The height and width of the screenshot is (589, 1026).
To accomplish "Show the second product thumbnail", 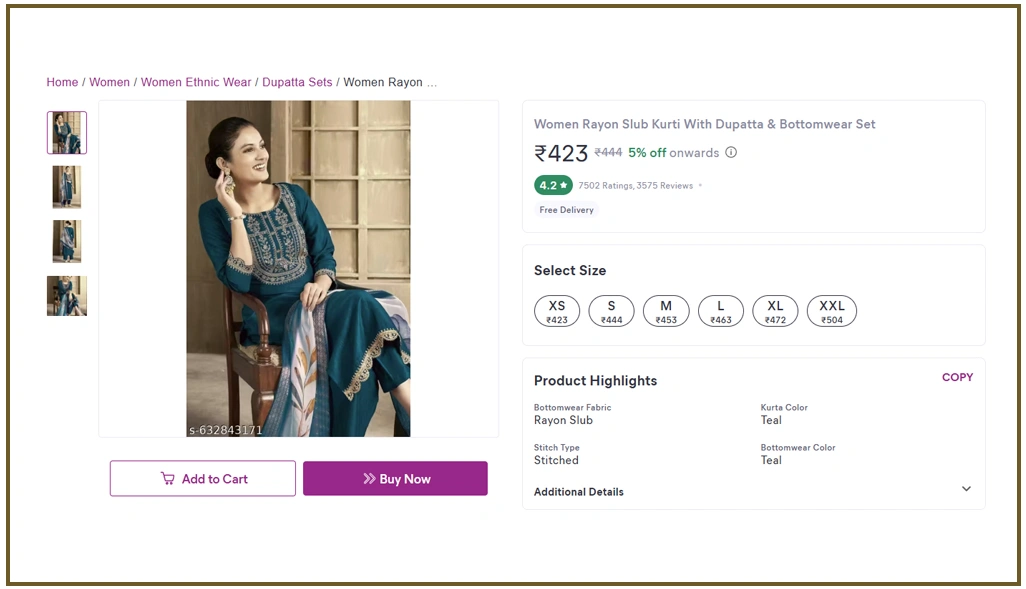I will [67, 187].
